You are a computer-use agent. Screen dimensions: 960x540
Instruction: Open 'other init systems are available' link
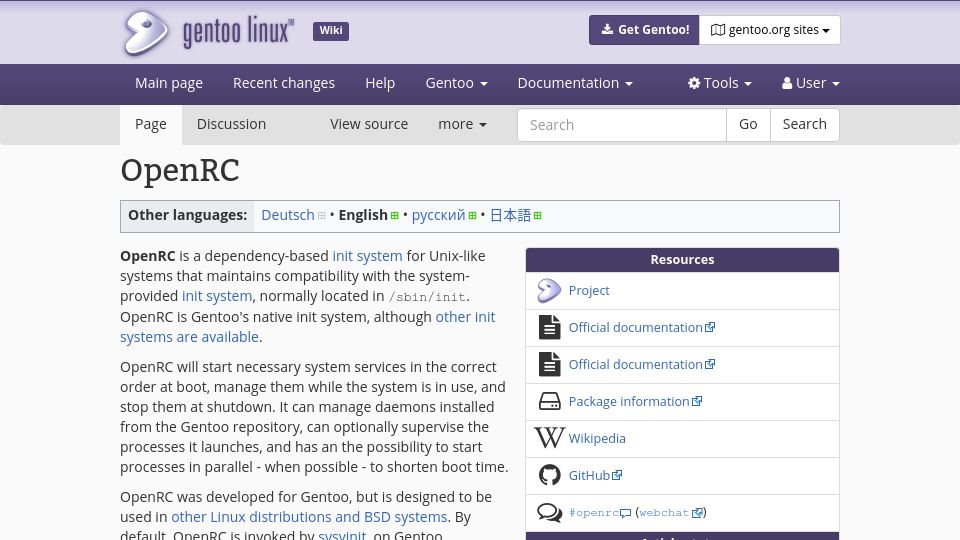pyautogui.click(x=307, y=327)
